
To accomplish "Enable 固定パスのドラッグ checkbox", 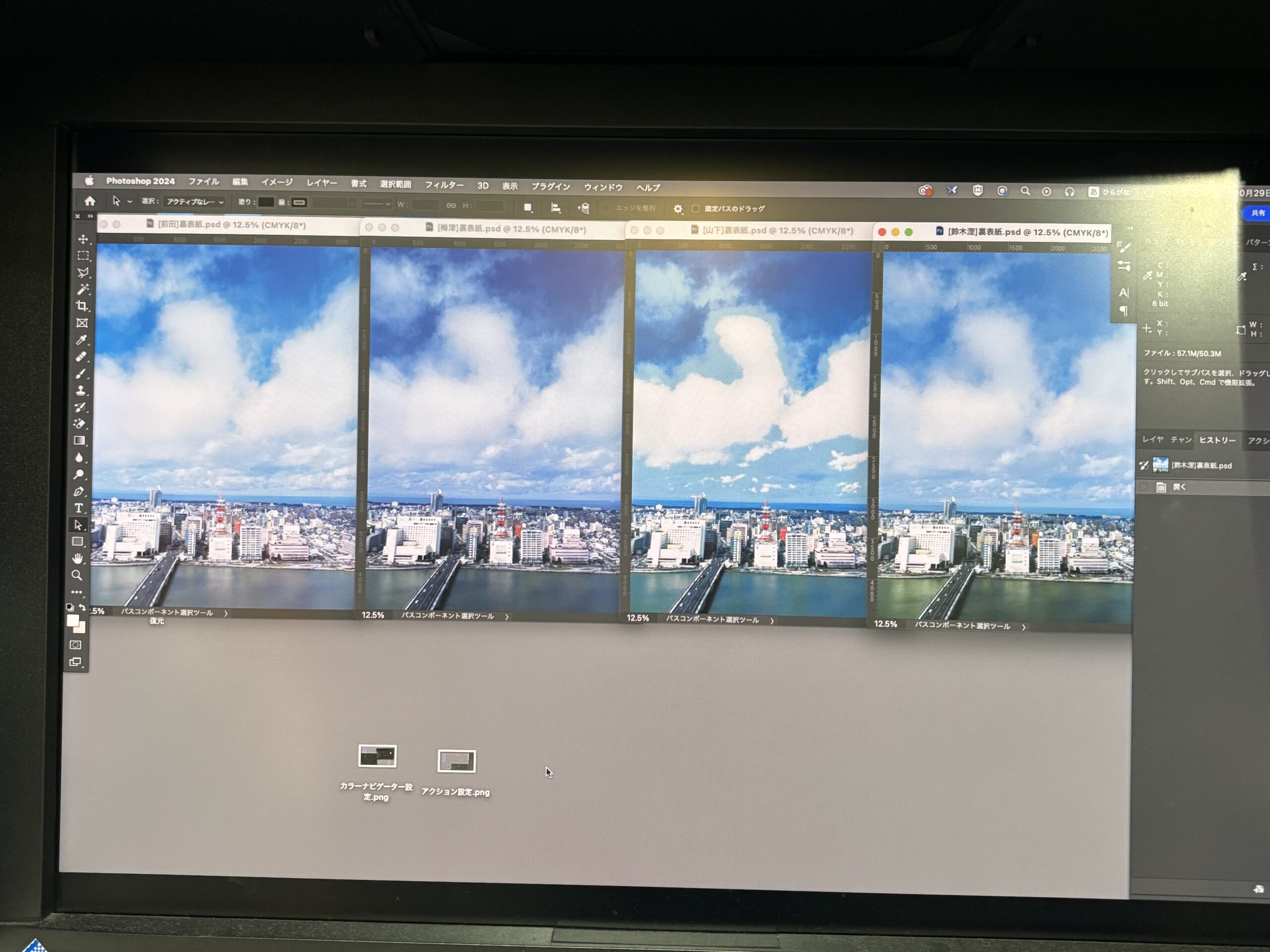I will click(696, 208).
